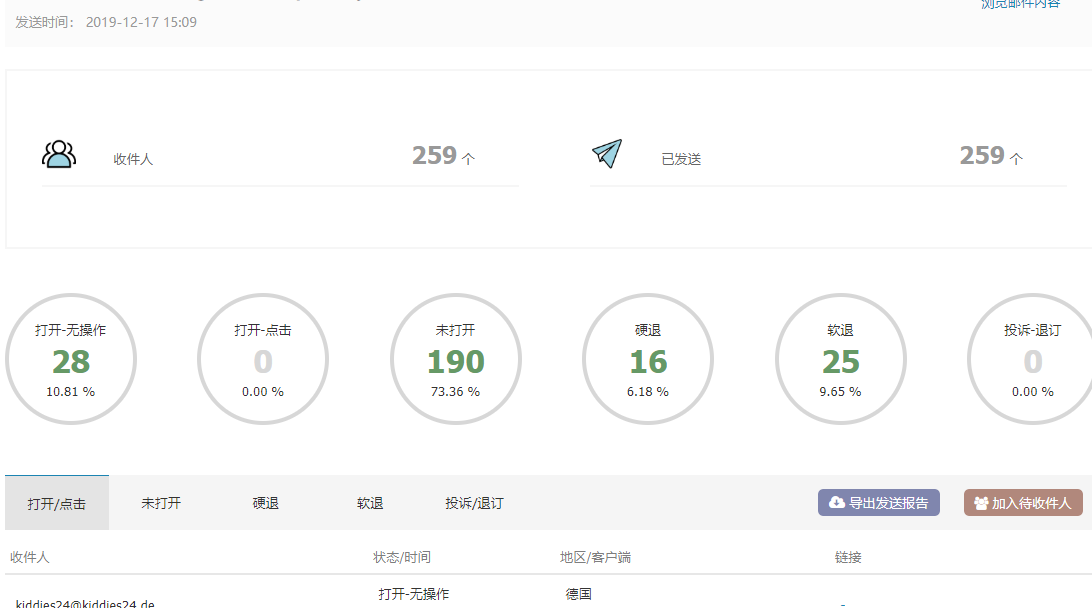Open the 浏览邮件内容 link
The image size is (1092, 608).
tap(1020, 4)
